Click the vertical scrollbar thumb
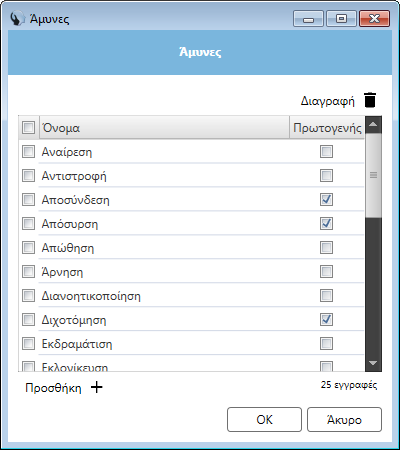This screenshot has width=400, height=450. pos(373,176)
